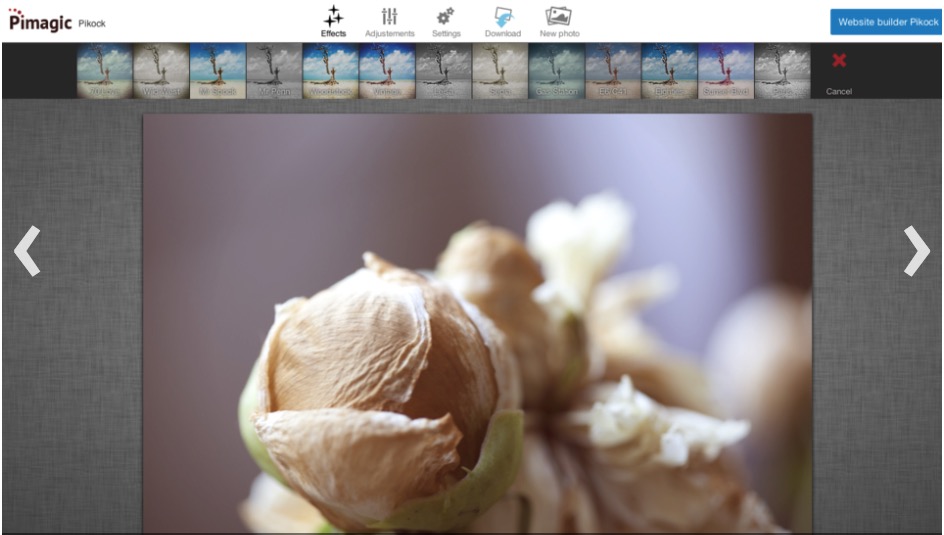This screenshot has width=944, height=535.
Task: Choose the Mr Penn filter
Action: coord(274,70)
